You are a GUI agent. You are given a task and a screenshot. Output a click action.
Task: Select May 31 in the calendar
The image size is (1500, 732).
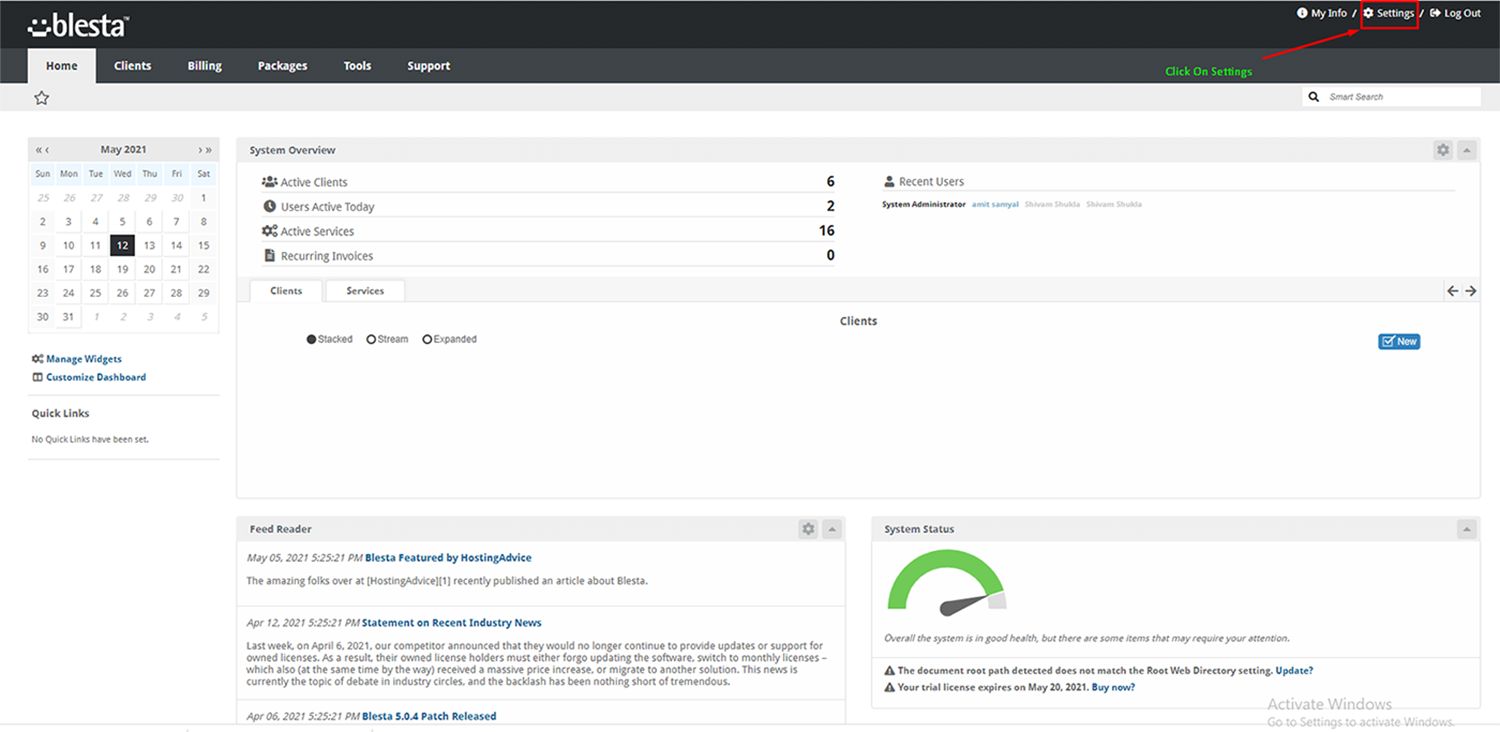click(68, 317)
